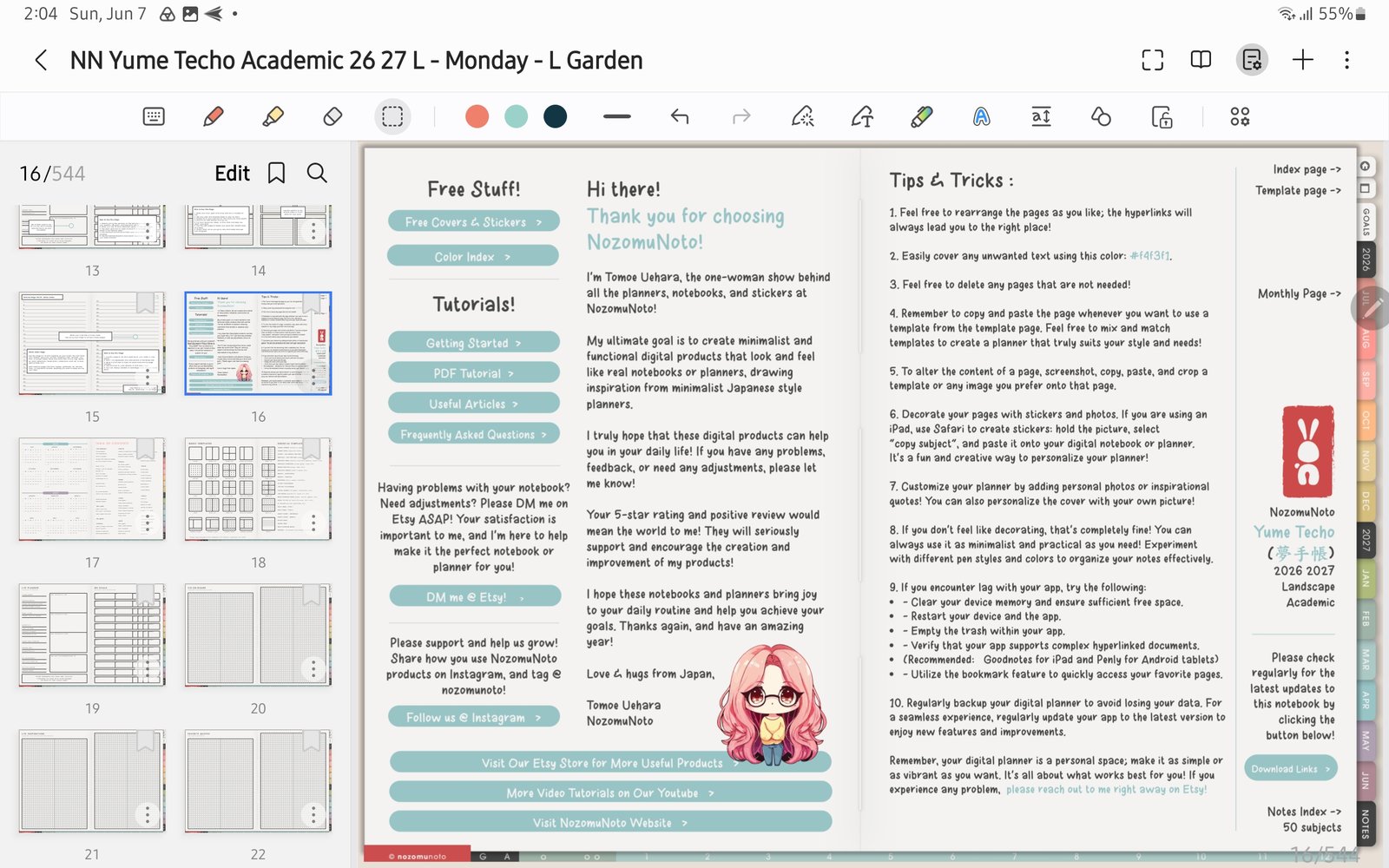Open Wi-Fi status in system bar
This screenshot has width=1389, height=868.
coord(1286,14)
